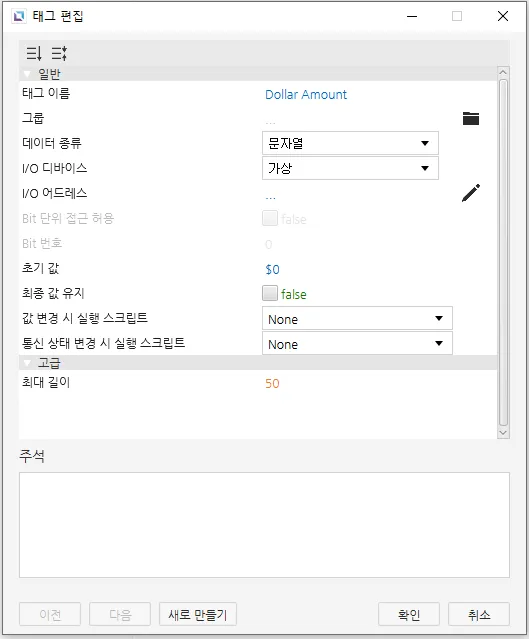Screen dimensions: 529x639
Task: Click the 최대 길이 value 50
Action: click(x=272, y=383)
